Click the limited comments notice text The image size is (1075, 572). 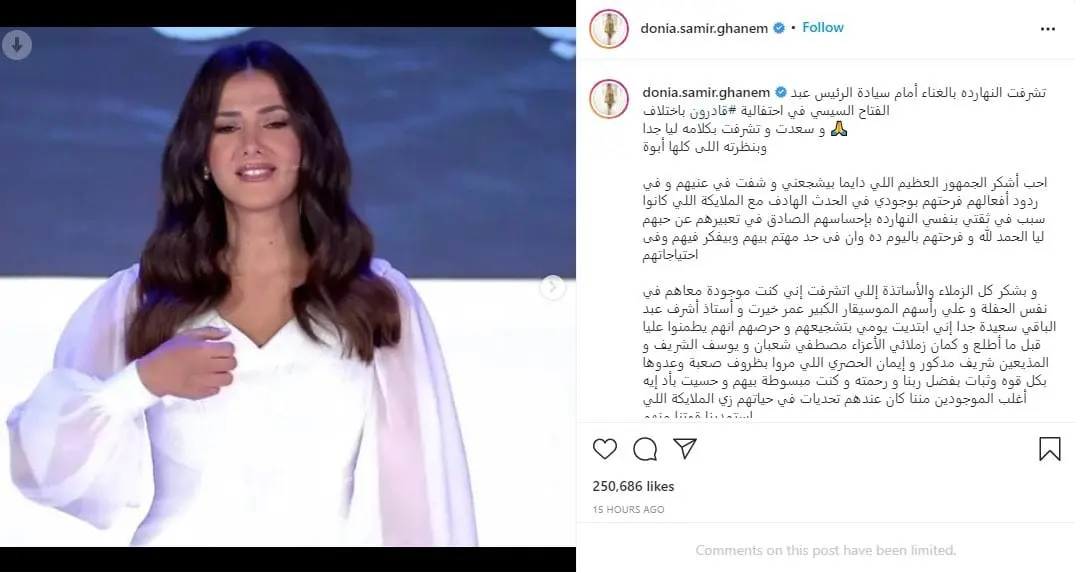pyautogui.click(x=825, y=550)
